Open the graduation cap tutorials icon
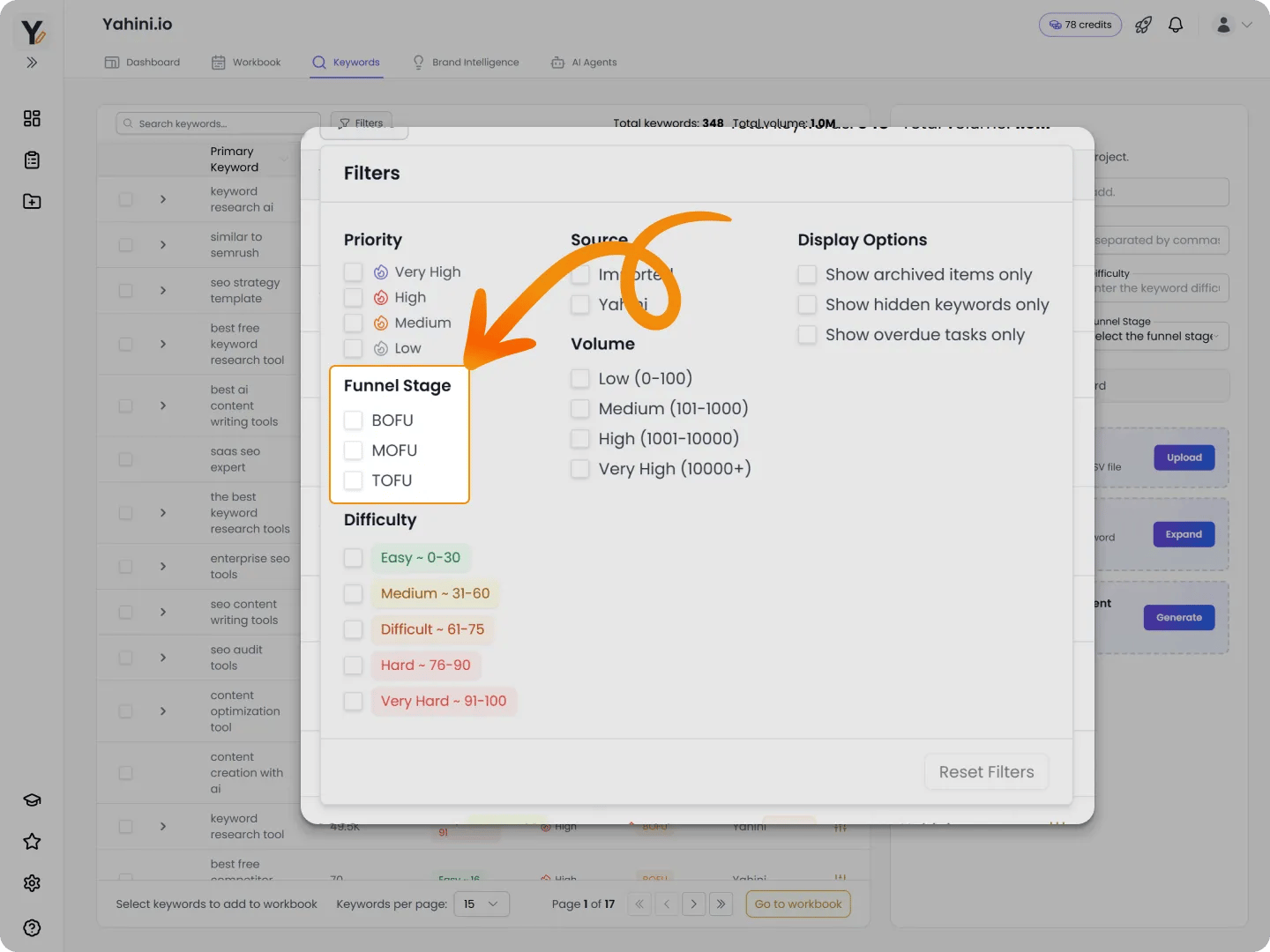Image resolution: width=1270 pixels, height=952 pixels. point(32,800)
